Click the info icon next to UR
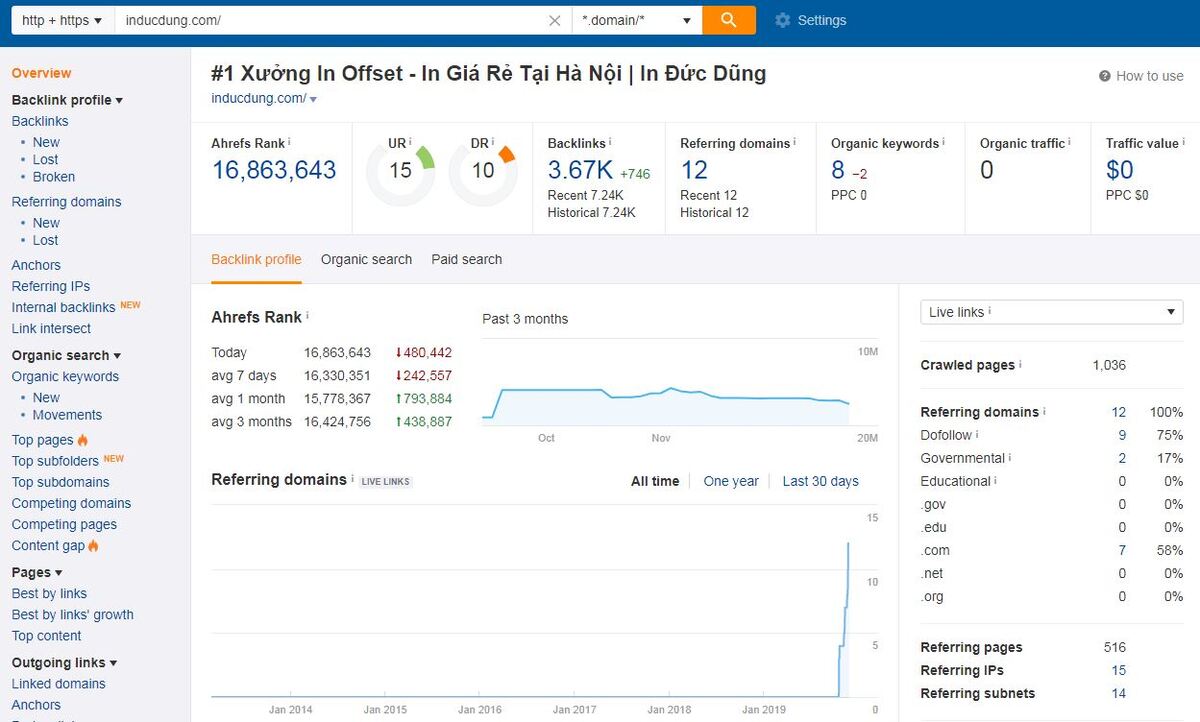Screen dimensions: 1200x722 point(410,142)
